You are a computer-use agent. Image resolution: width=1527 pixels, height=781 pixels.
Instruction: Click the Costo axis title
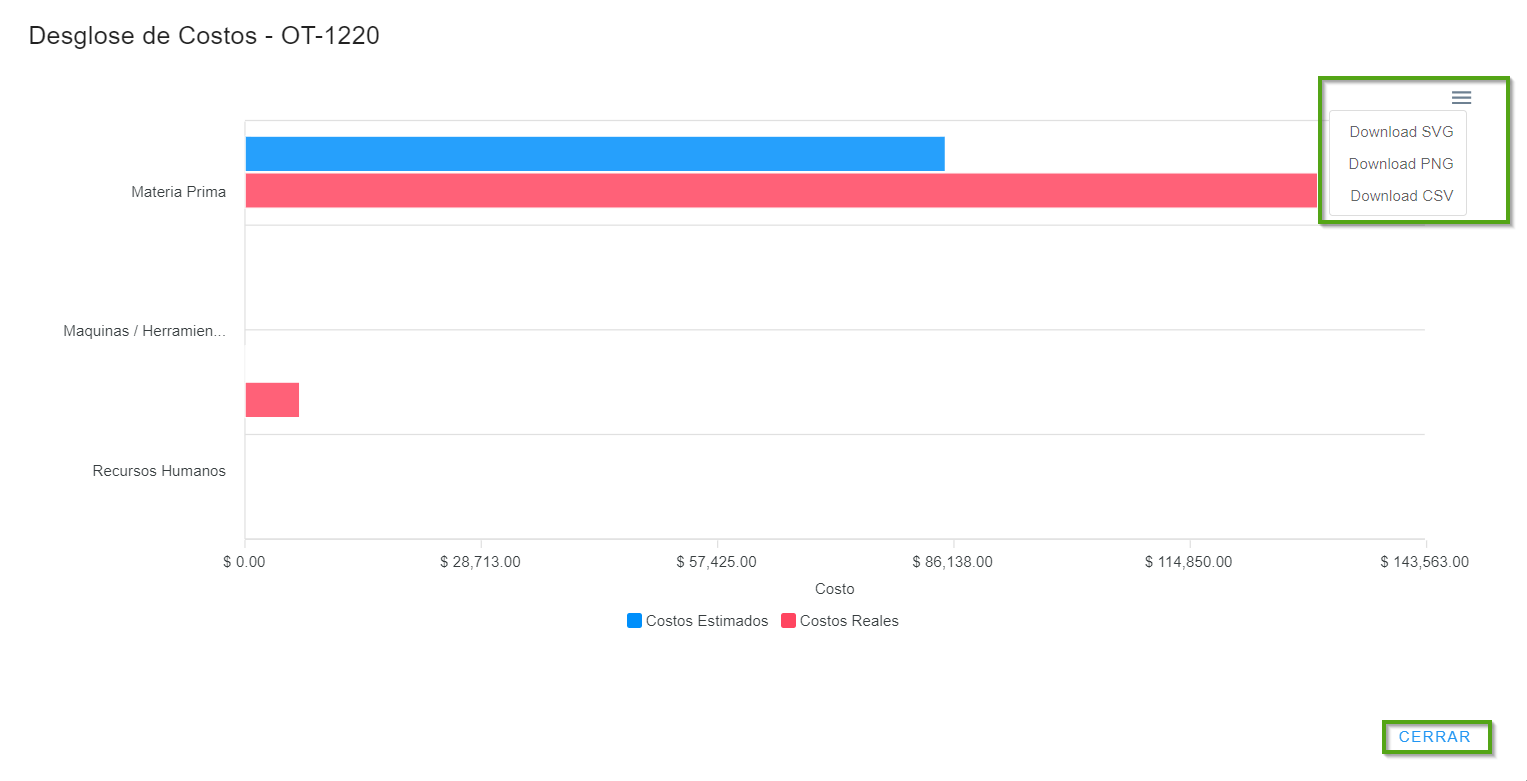834,589
